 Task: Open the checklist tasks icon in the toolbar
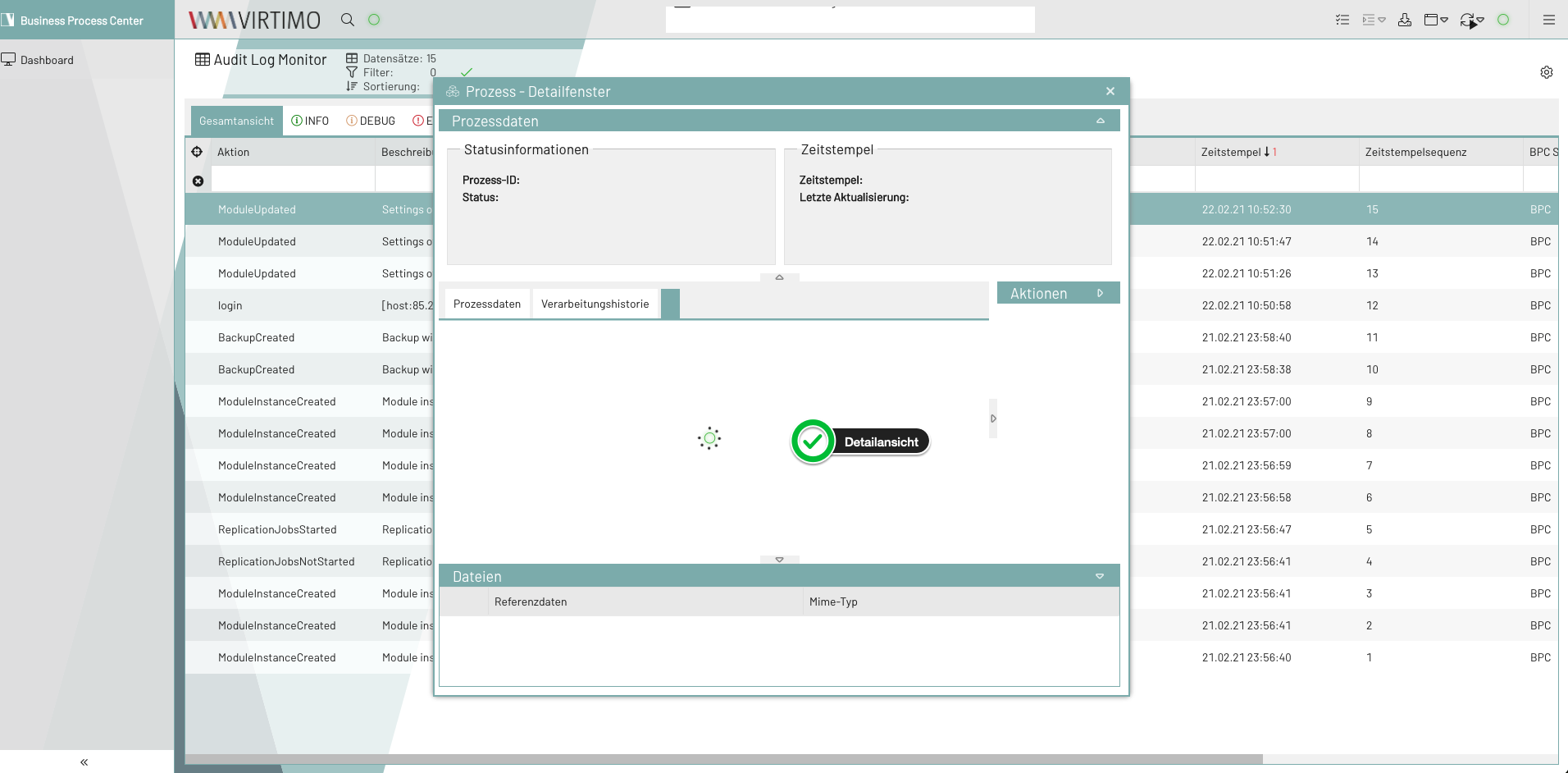[1342, 20]
